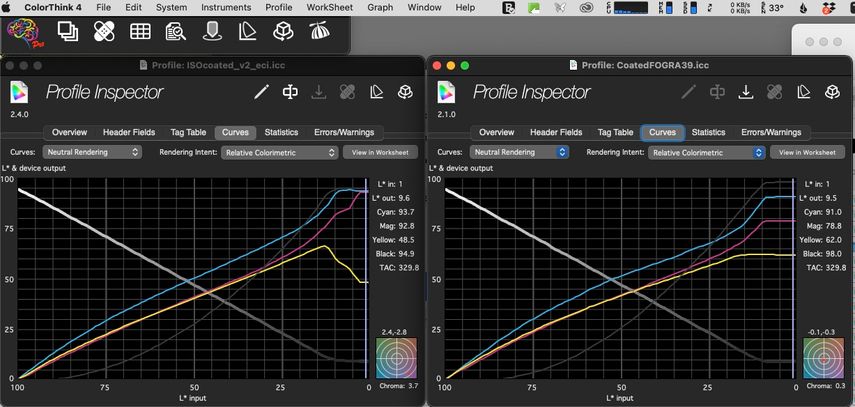Screen dimensions: 855x407
Task: Click the pencil edit icon in ISOcoated_v2_eci window
Action: pyautogui.click(x=262, y=92)
